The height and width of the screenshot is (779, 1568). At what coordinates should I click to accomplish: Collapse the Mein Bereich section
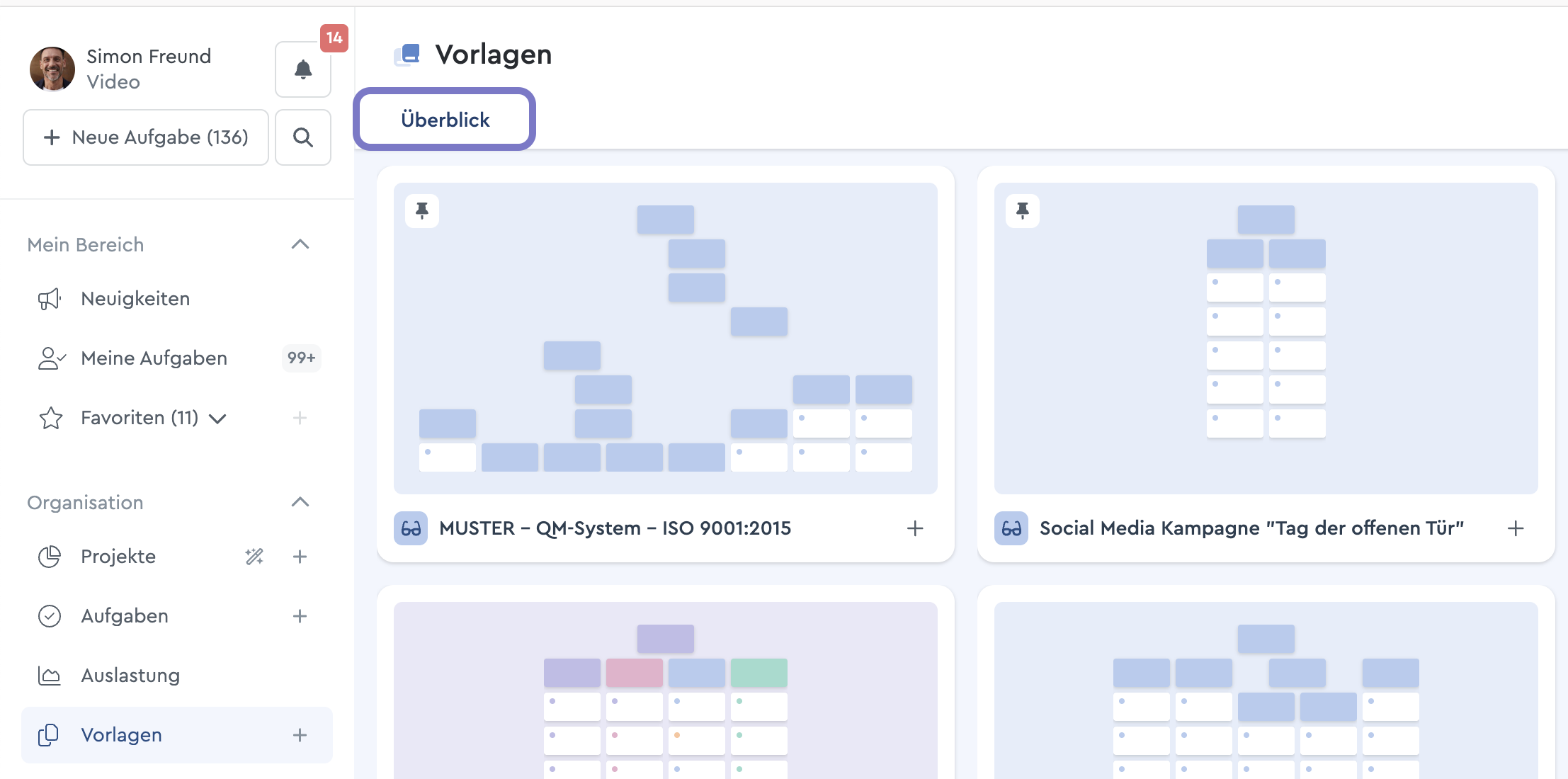300,244
